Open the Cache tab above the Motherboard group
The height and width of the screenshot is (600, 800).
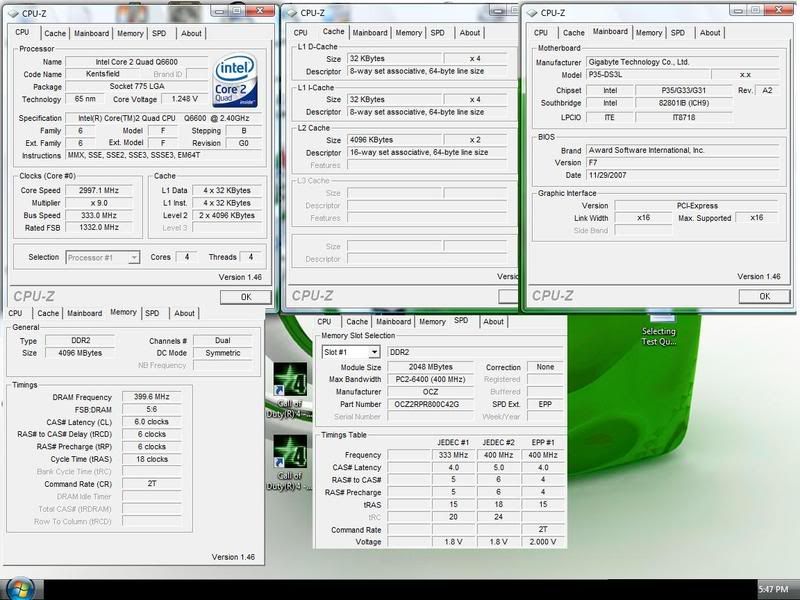[574, 33]
